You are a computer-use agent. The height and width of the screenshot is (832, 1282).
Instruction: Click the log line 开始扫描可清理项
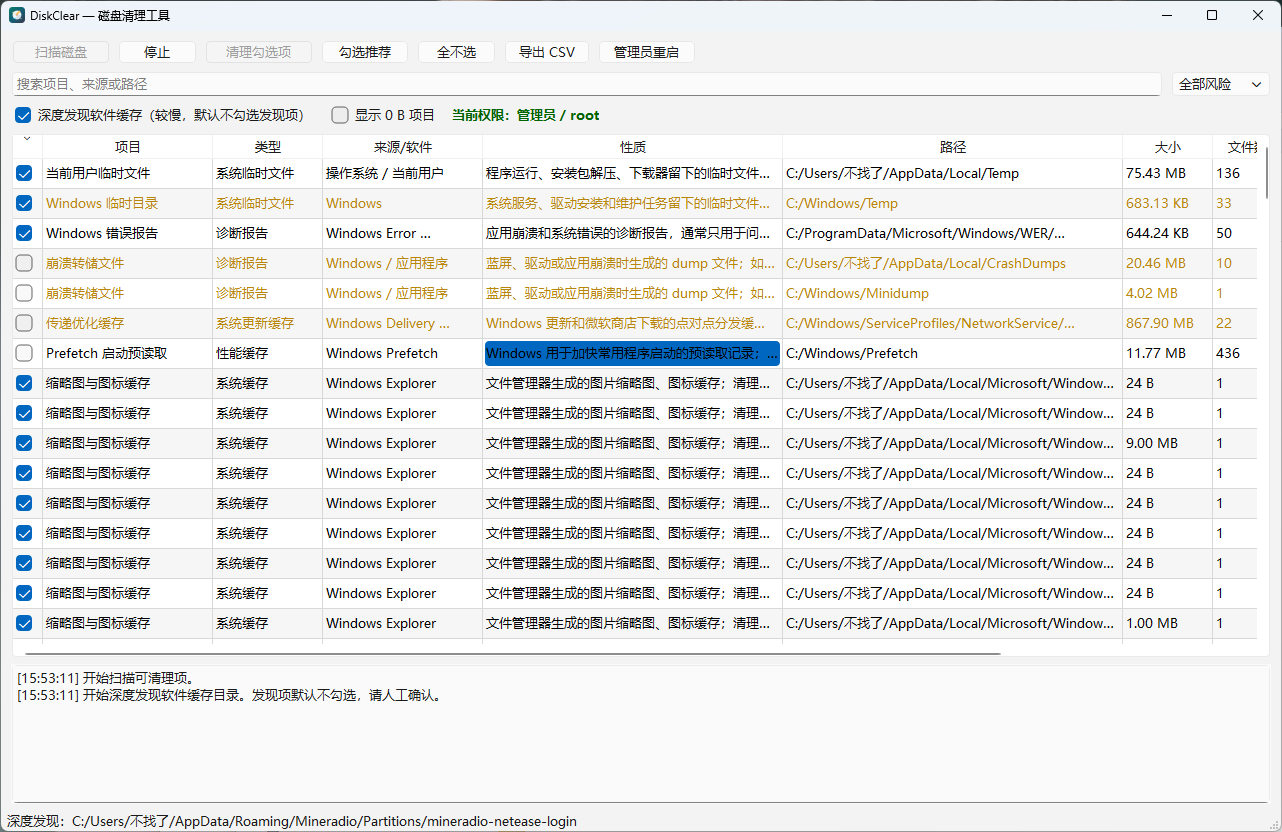105,678
